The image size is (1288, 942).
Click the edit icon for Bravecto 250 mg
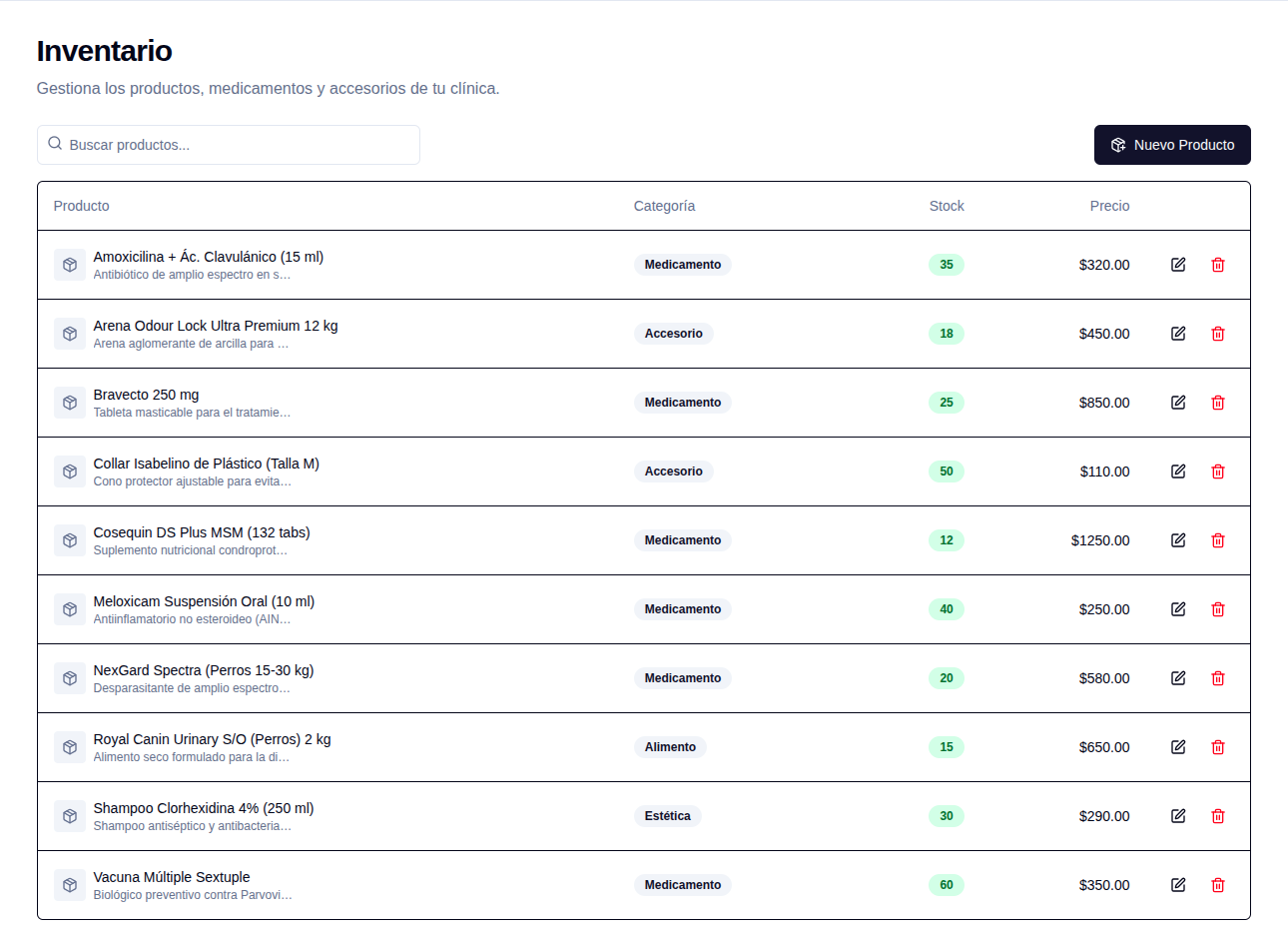[1178, 403]
